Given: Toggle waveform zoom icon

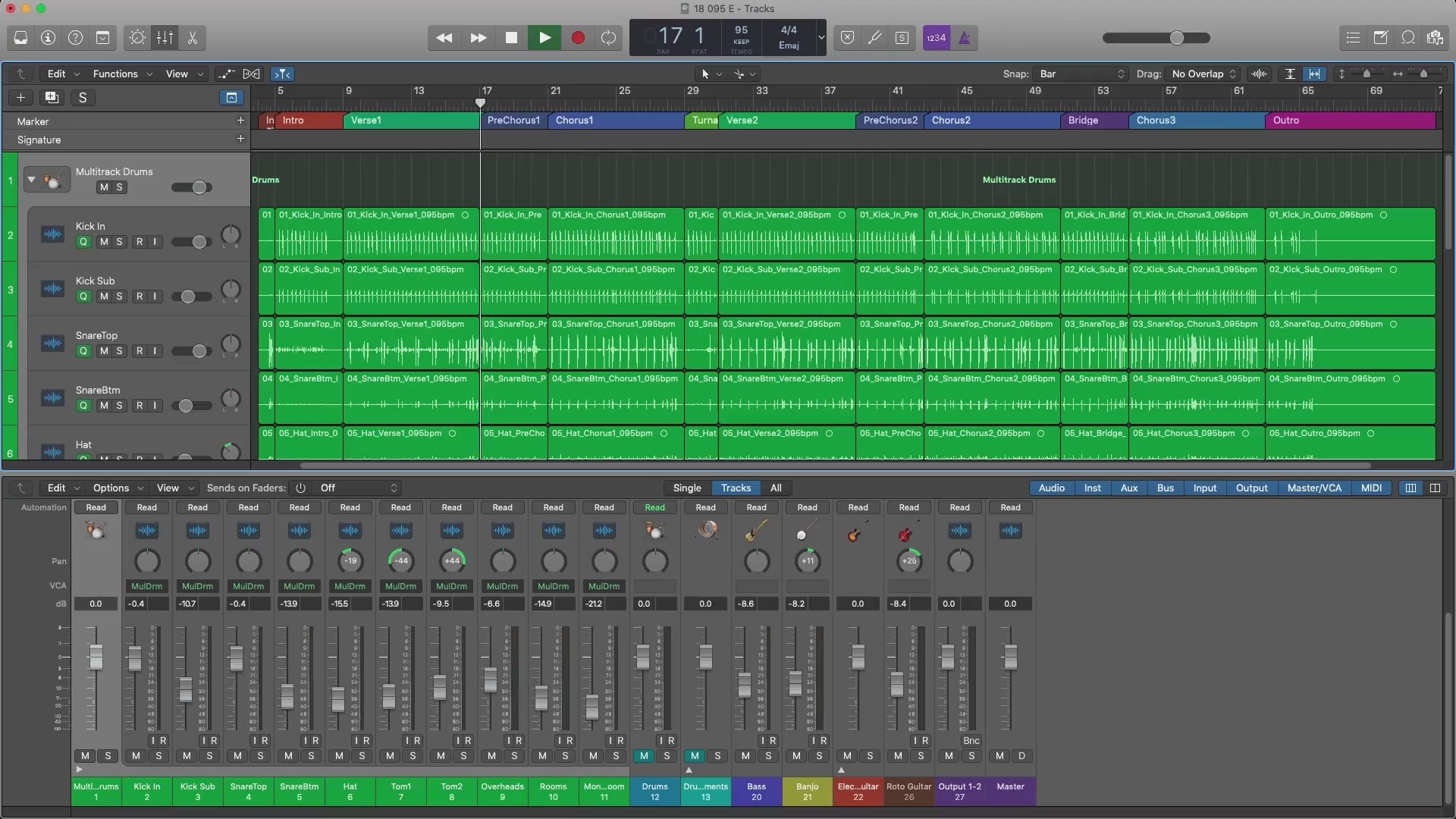Looking at the screenshot, I should 1260,74.
